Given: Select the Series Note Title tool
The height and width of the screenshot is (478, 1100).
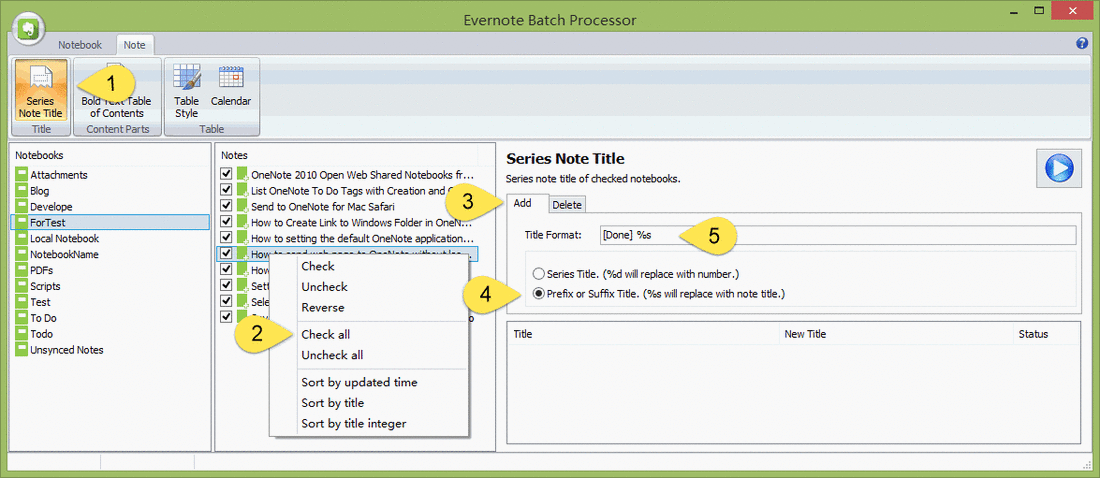Looking at the screenshot, I should click(40, 89).
